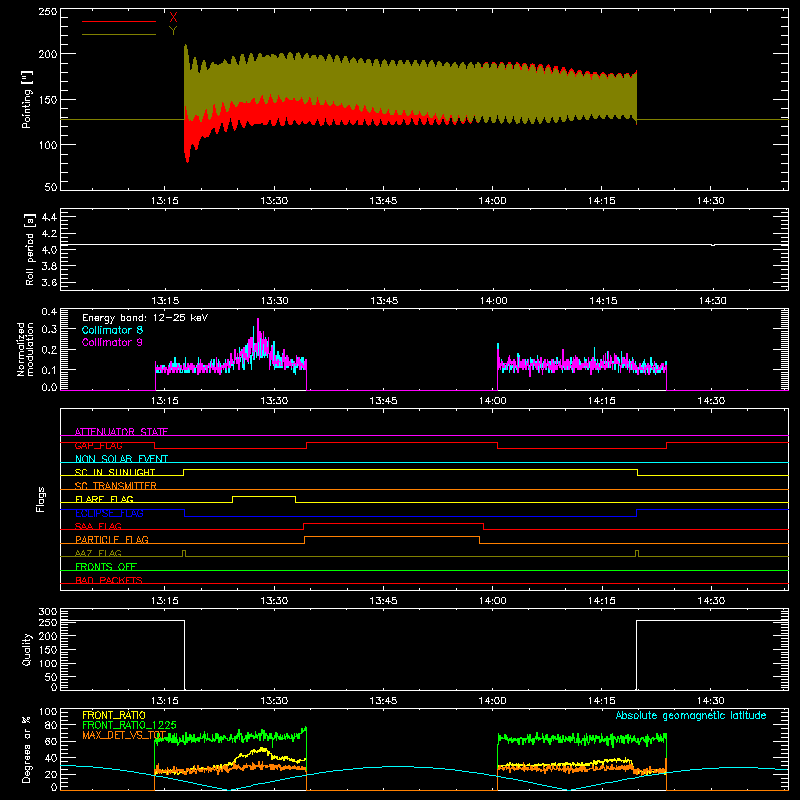Click the Flags axis title
Viewport: 800px width, 800px height.
tap(41, 499)
